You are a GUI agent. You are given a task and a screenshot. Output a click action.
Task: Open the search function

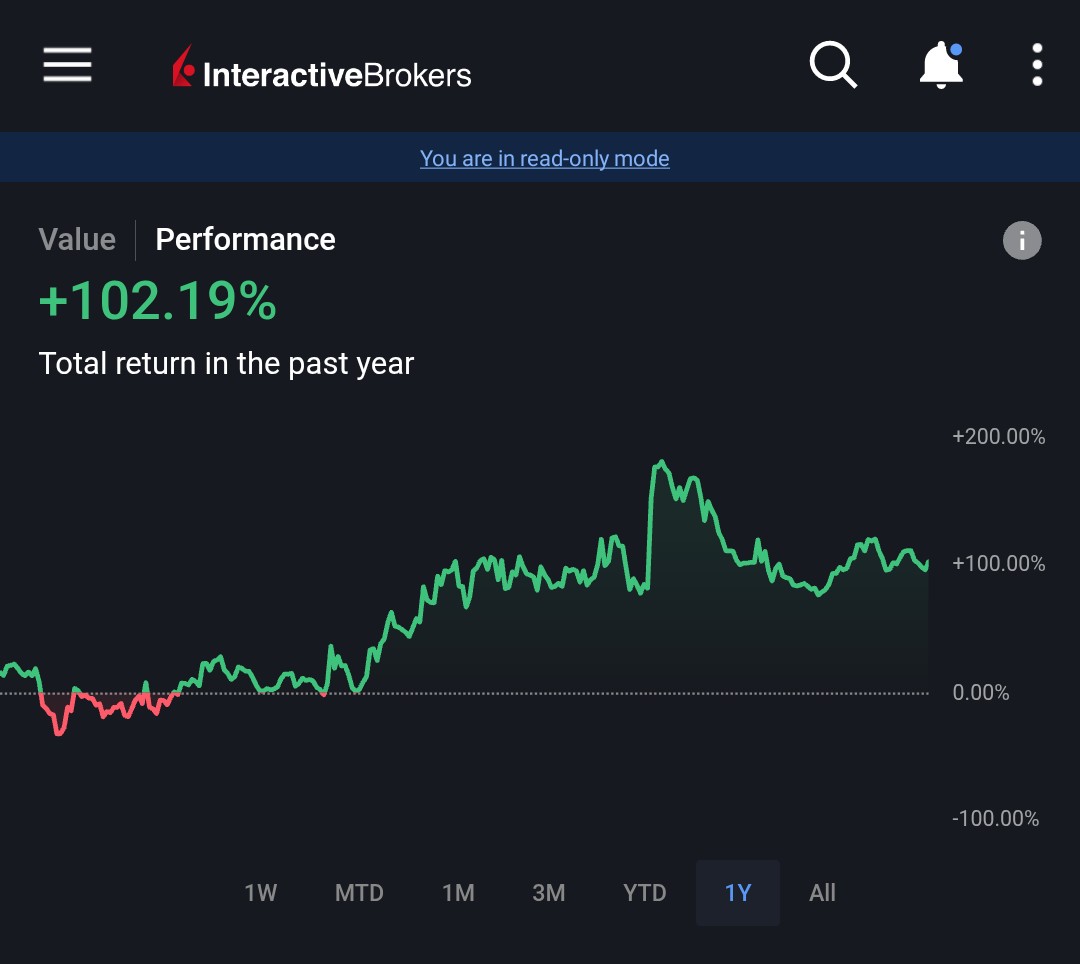click(833, 65)
